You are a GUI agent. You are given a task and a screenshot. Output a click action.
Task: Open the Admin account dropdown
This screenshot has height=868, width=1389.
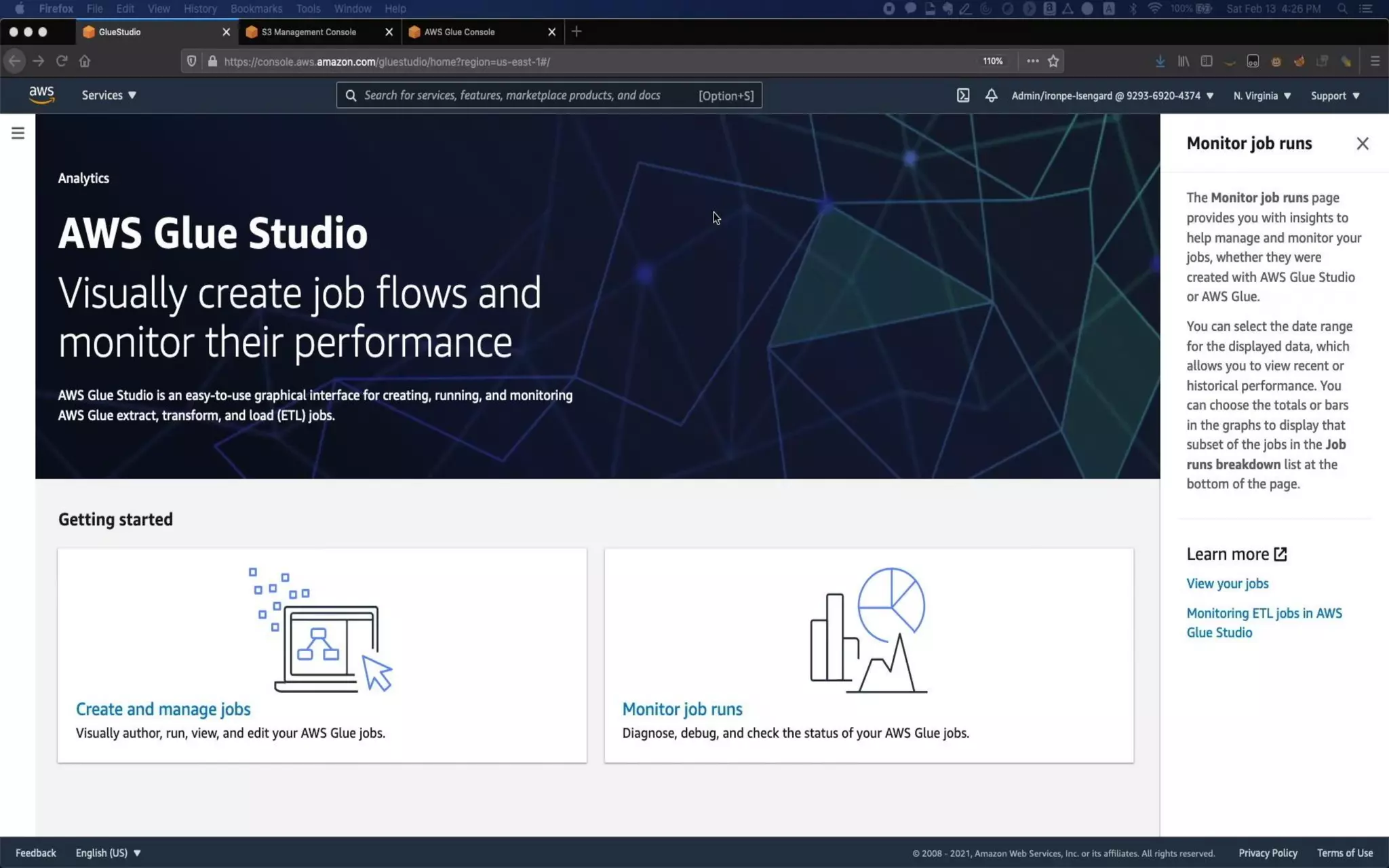point(1112,96)
